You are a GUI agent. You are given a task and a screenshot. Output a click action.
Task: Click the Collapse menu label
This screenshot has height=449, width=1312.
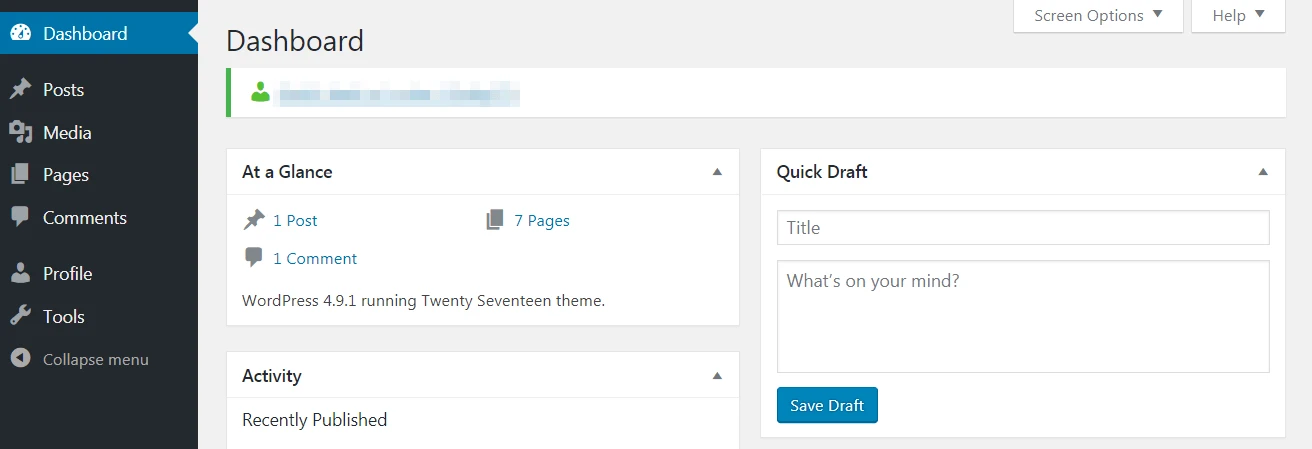pyautogui.click(x=96, y=359)
